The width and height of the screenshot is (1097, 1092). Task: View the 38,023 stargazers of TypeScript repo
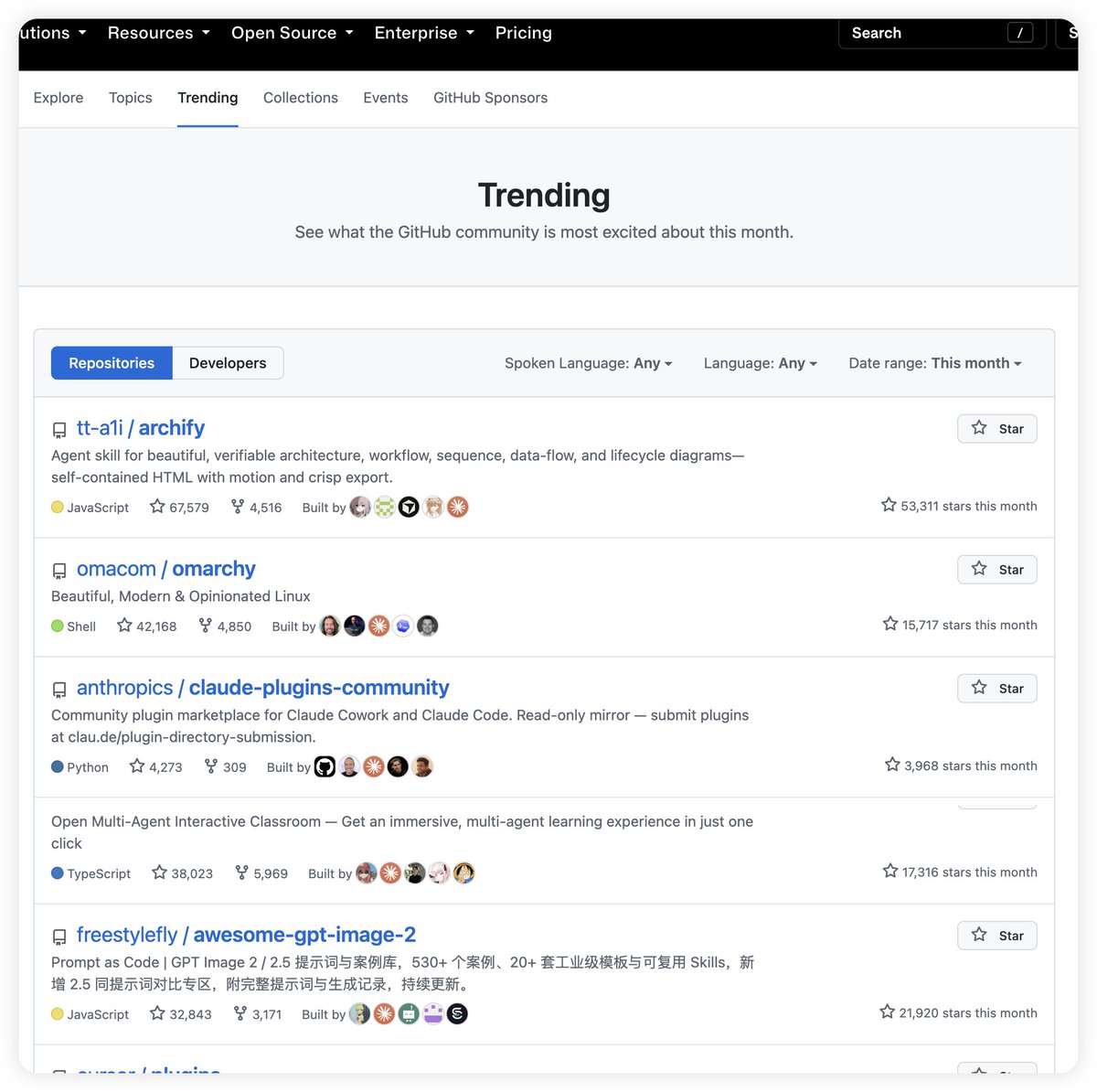182,873
